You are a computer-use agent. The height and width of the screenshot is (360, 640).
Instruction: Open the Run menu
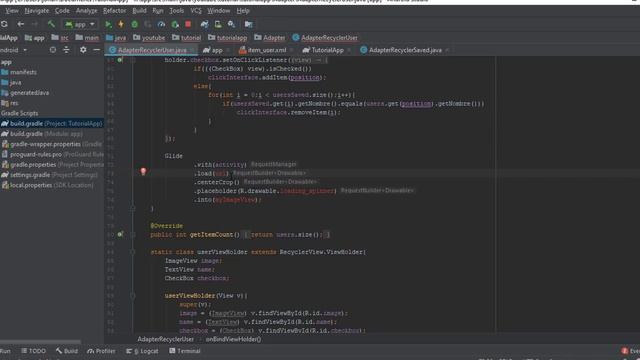[x=158, y=11]
